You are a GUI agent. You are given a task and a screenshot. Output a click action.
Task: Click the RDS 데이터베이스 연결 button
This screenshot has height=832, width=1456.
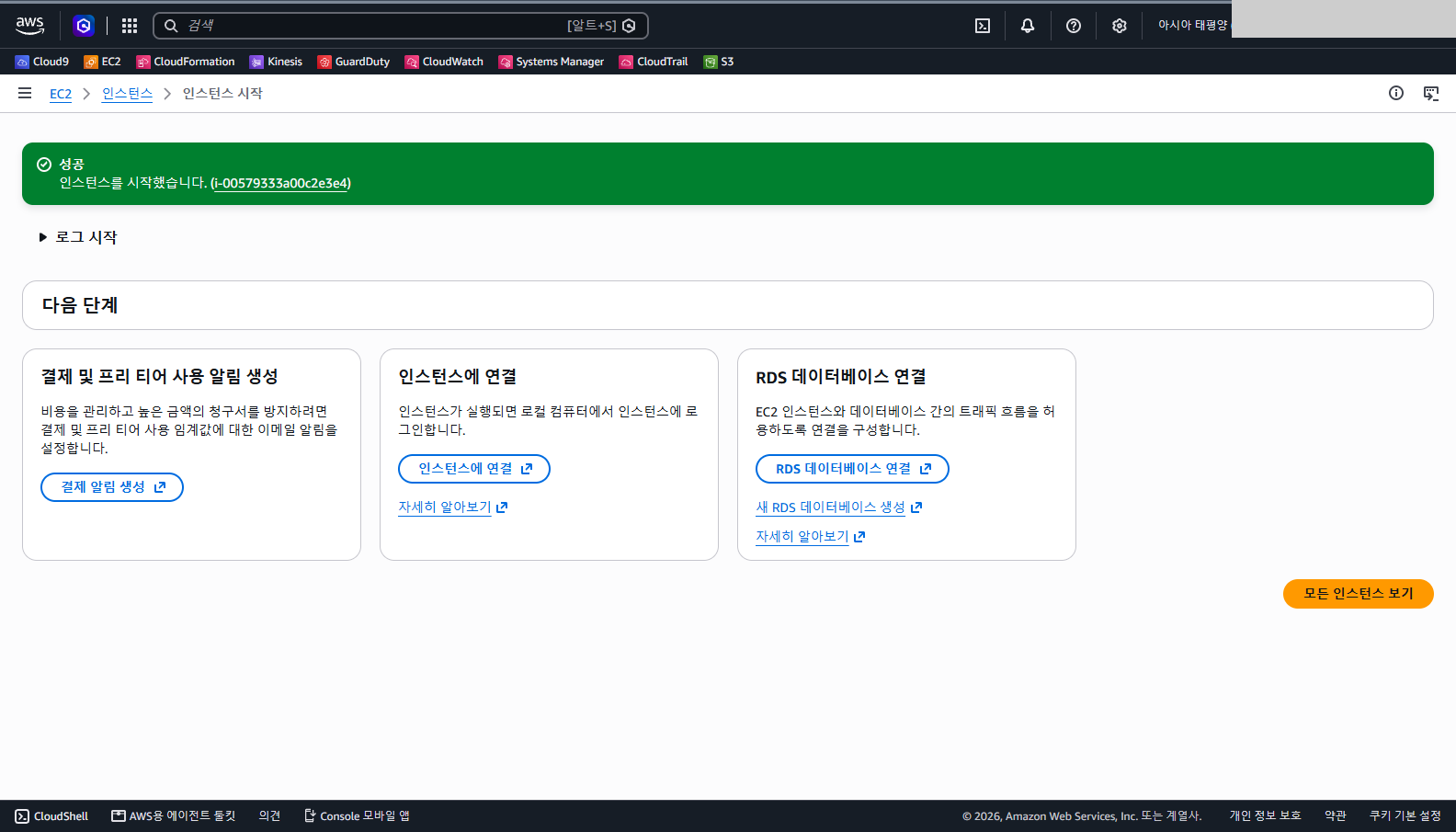click(x=852, y=469)
